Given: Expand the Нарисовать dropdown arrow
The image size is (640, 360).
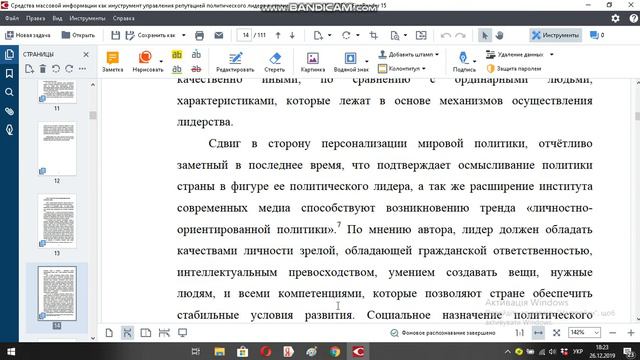Looking at the screenshot, I should pos(161,61).
